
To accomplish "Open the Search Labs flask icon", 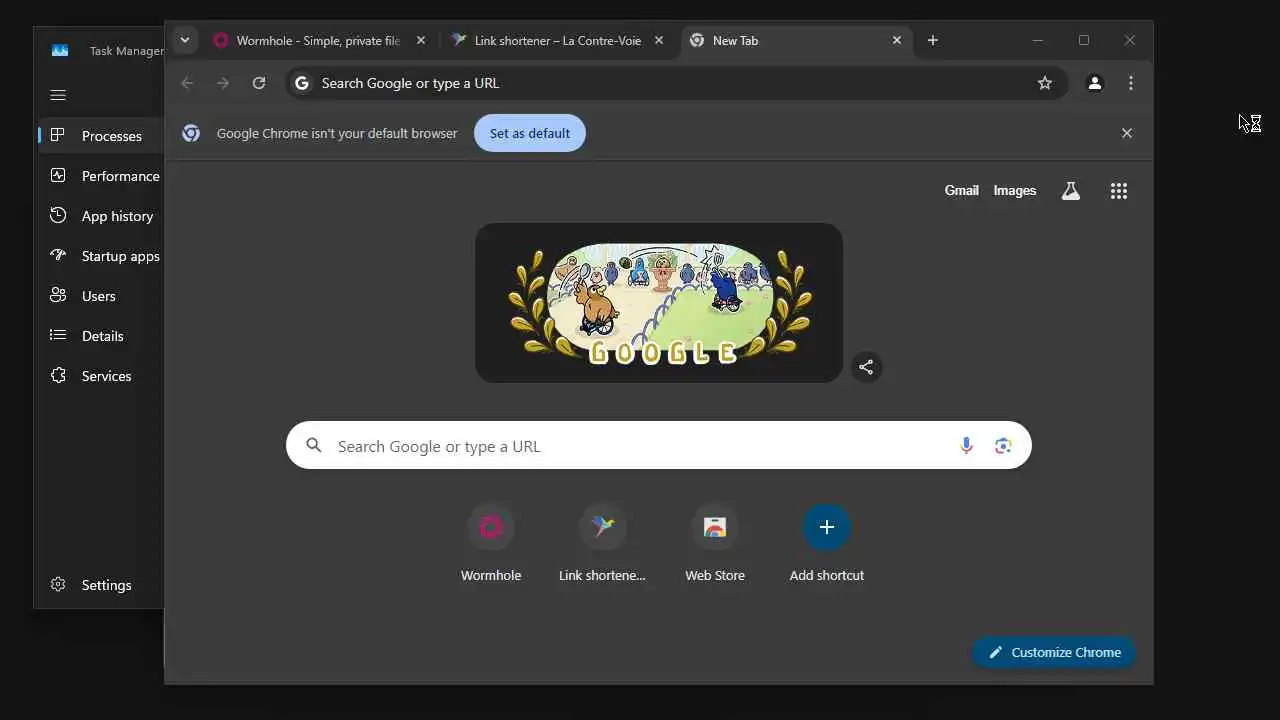I will click(x=1071, y=191).
